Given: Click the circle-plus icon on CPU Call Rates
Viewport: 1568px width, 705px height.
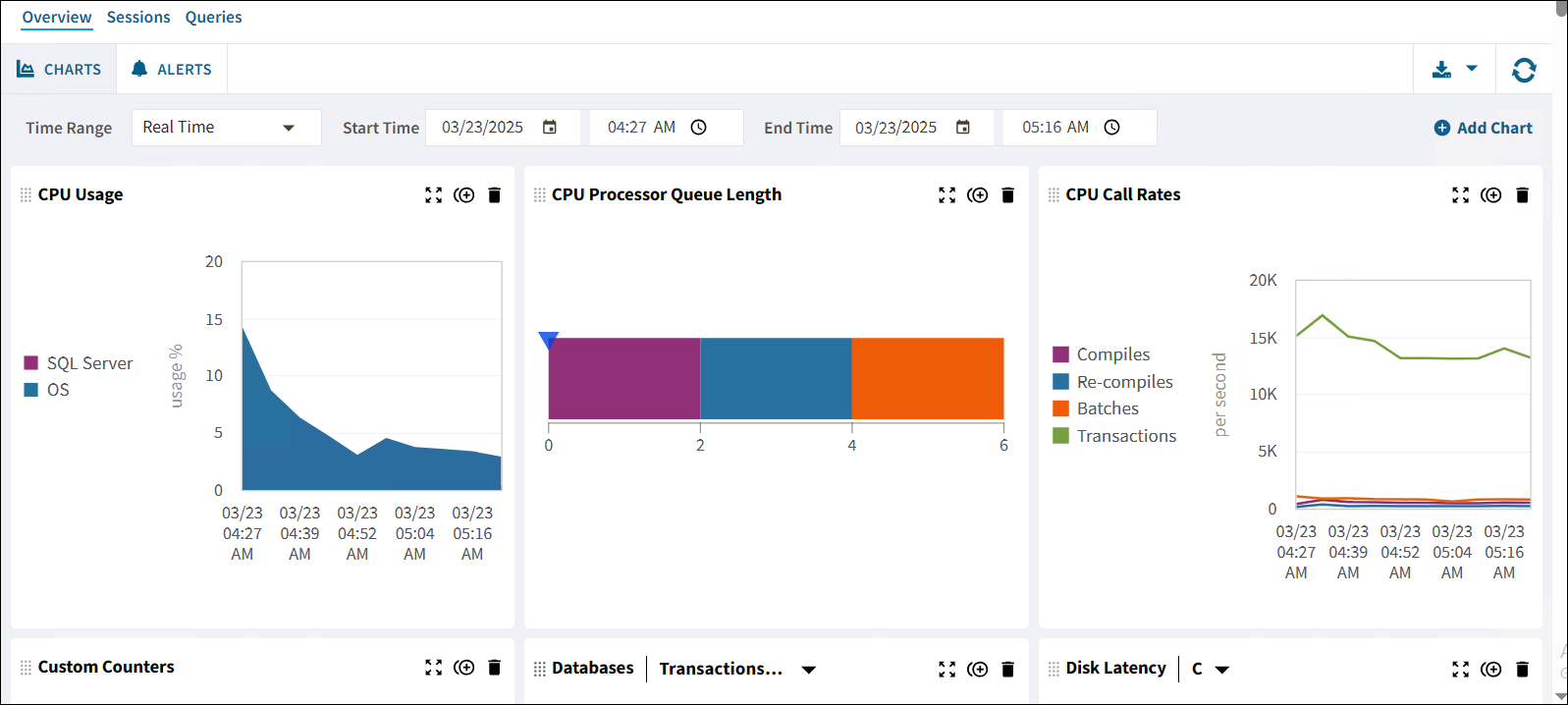Looking at the screenshot, I should pyautogui.click(x=1491, y=195).
